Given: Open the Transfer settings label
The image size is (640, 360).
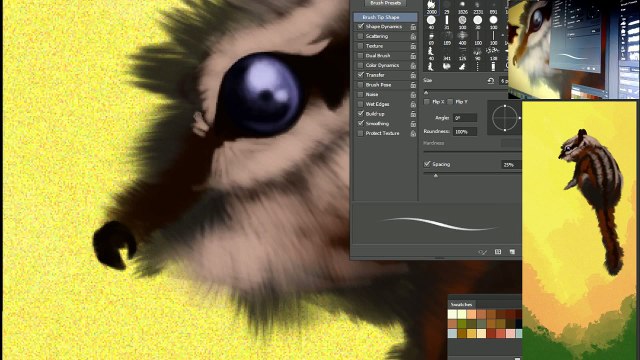Looking at the screenshot, I should pos(375,75).
